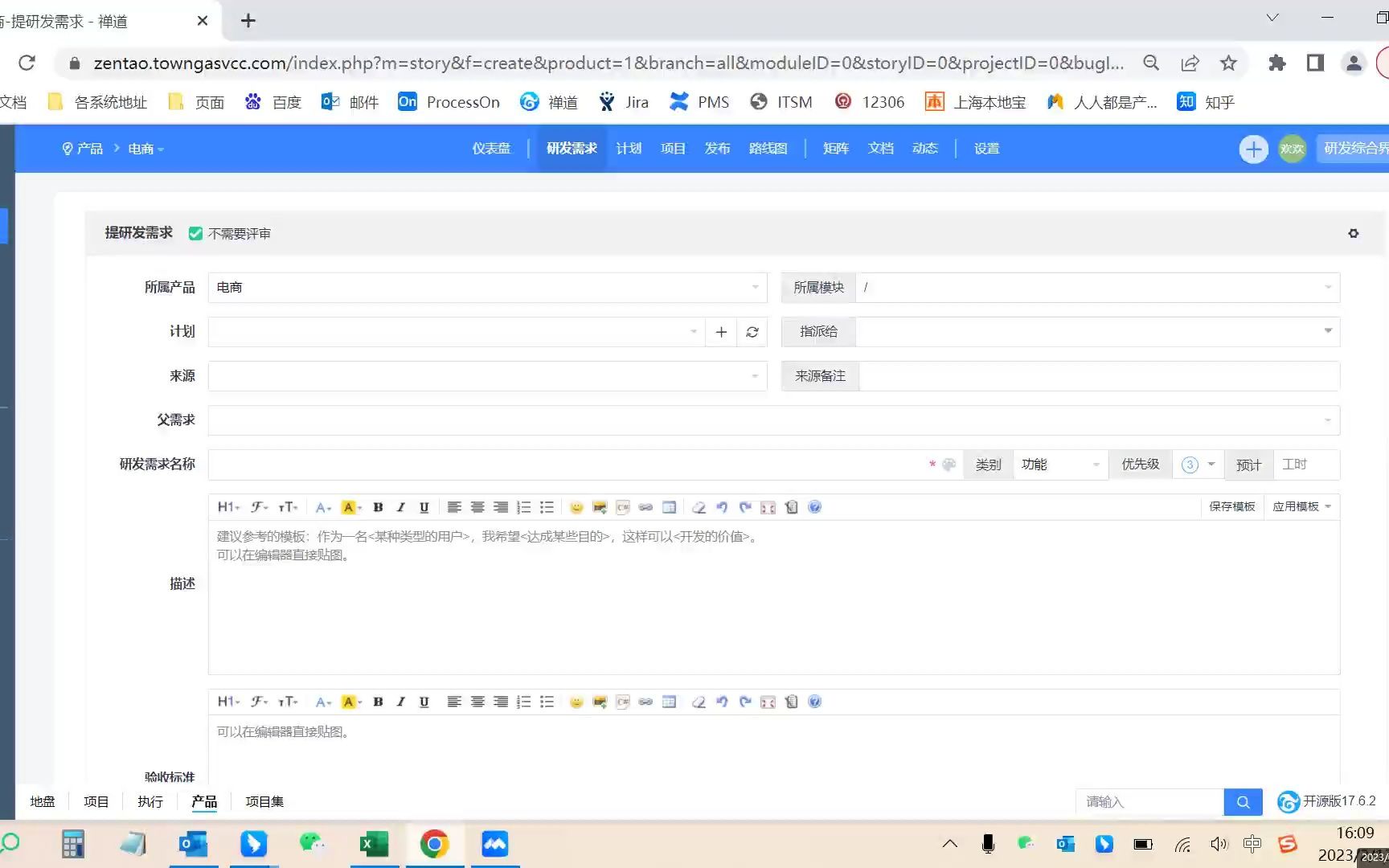Insert an emoji in the description editor
The image size is (1389, 868).
pos(576,506)
